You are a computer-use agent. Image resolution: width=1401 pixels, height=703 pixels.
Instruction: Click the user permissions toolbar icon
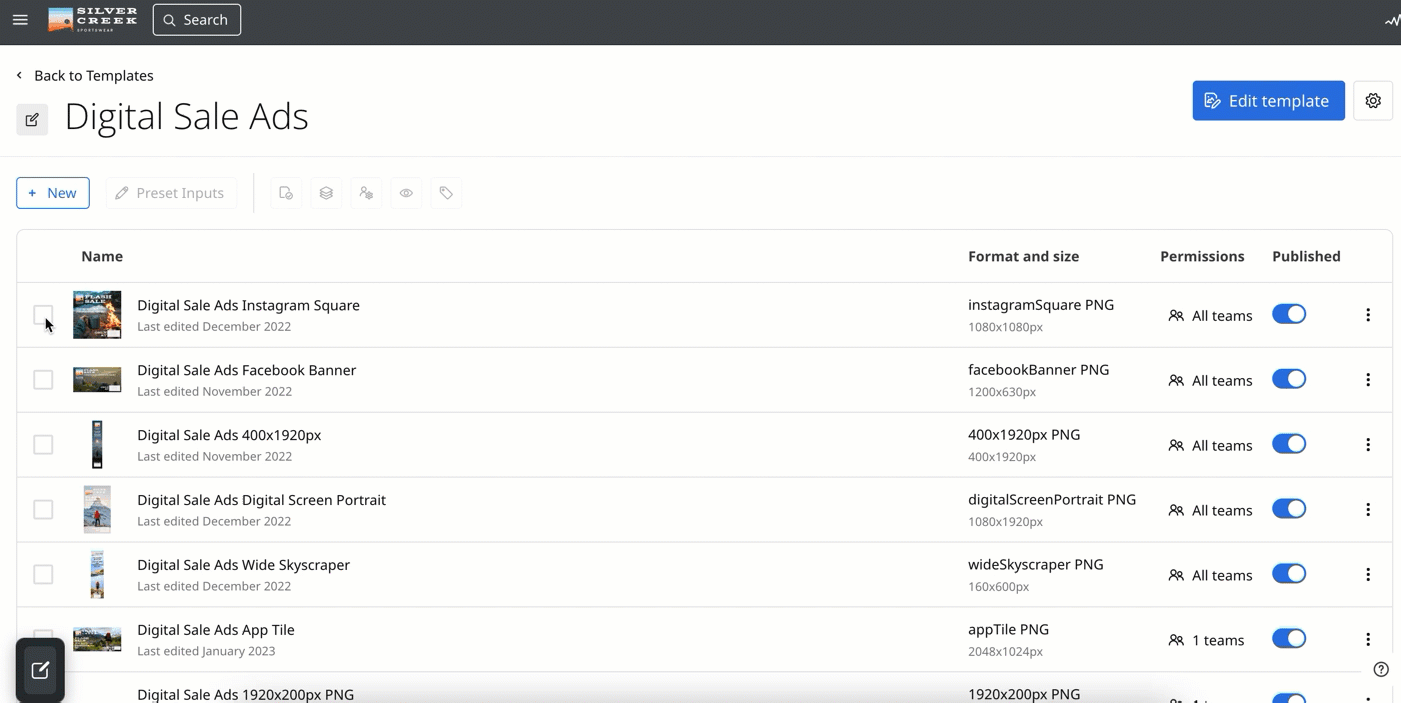point(366,193)
